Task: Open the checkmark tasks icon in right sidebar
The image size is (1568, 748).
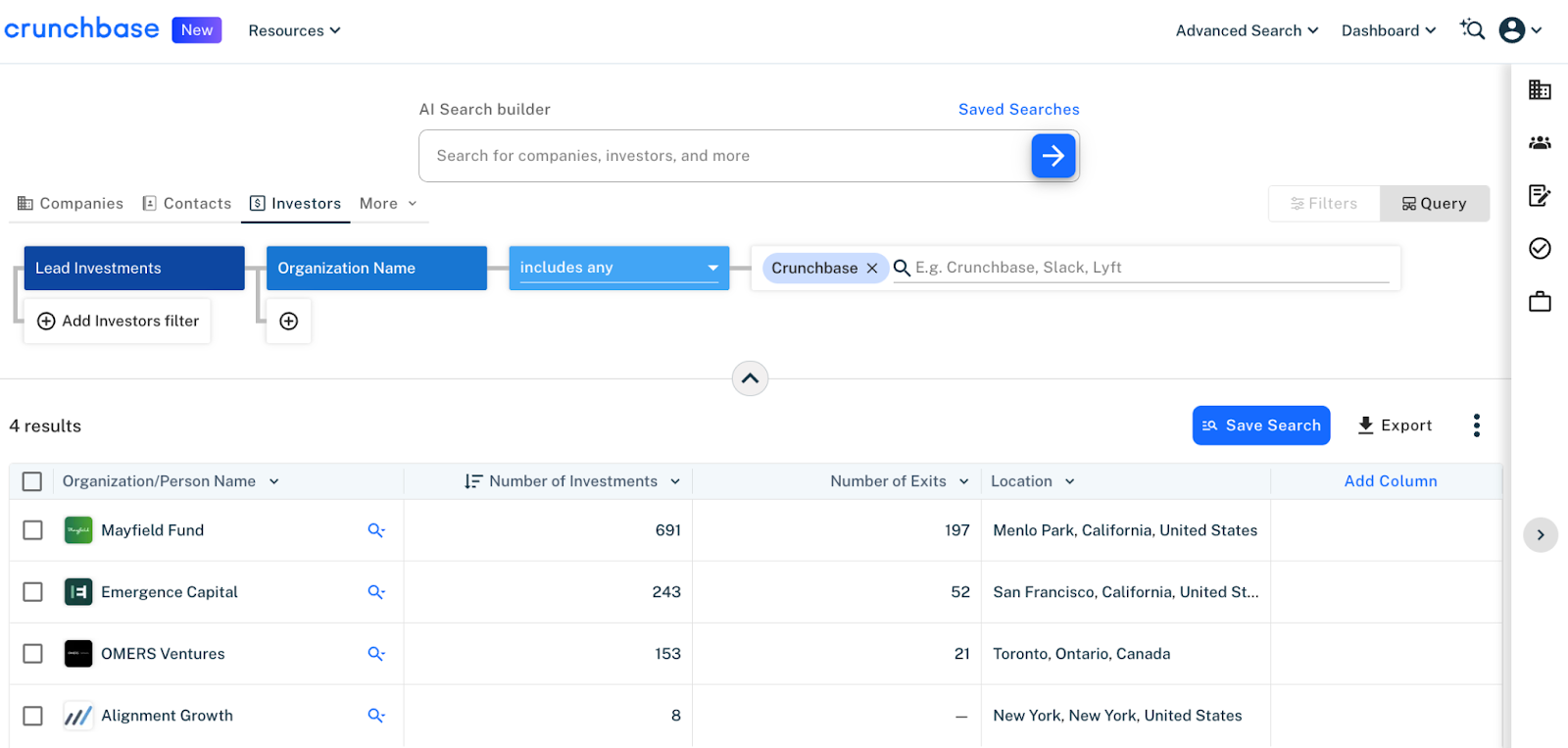Action: pos(1540,248)
